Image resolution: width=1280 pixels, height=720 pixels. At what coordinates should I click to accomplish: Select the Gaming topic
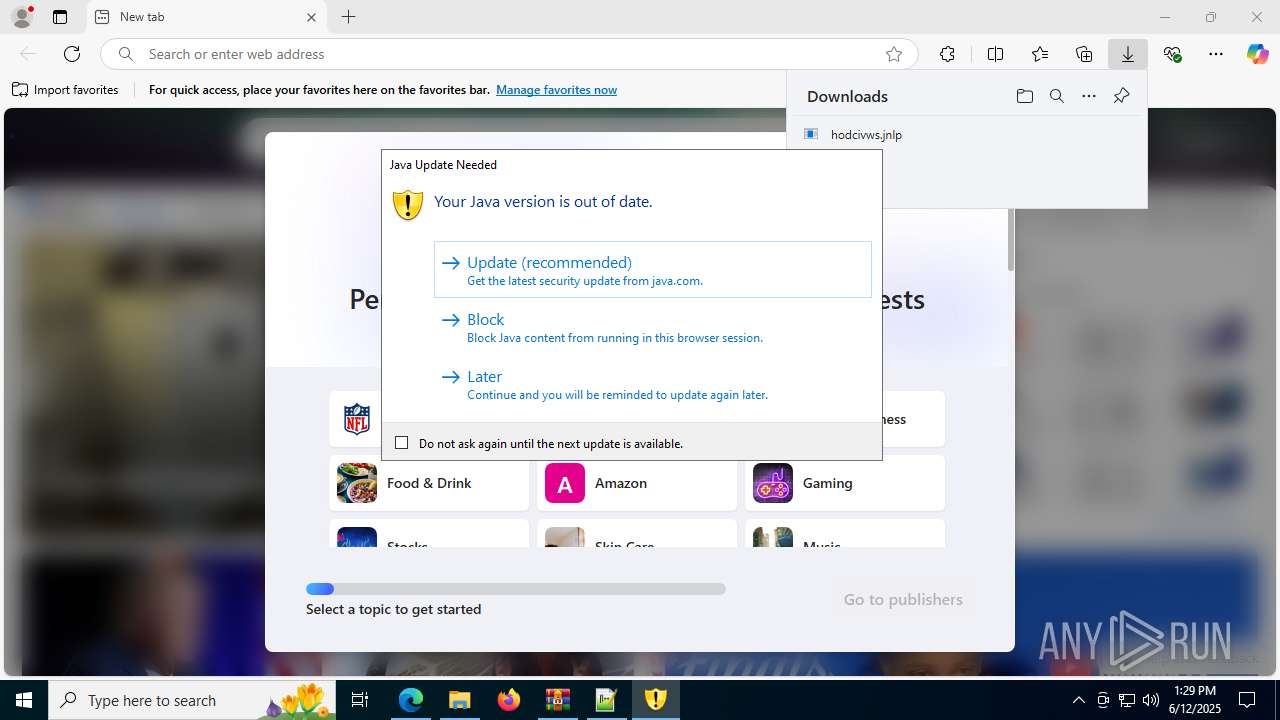click(x=845, y=483)
